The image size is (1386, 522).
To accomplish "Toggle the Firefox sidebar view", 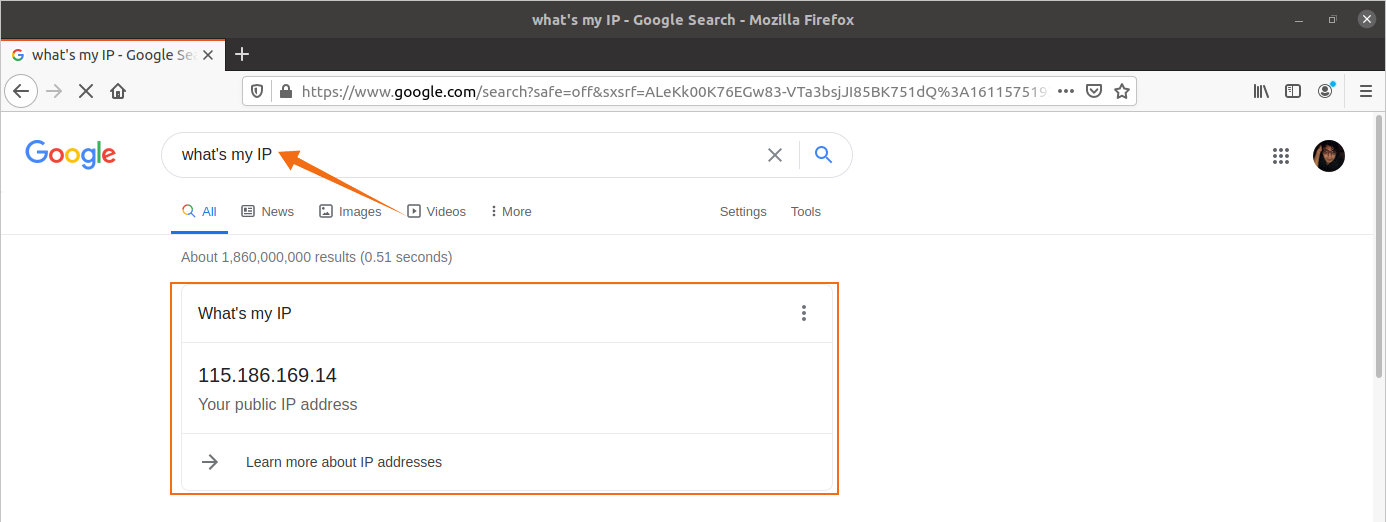I will pyautogui.click(x=1293, y=91).
